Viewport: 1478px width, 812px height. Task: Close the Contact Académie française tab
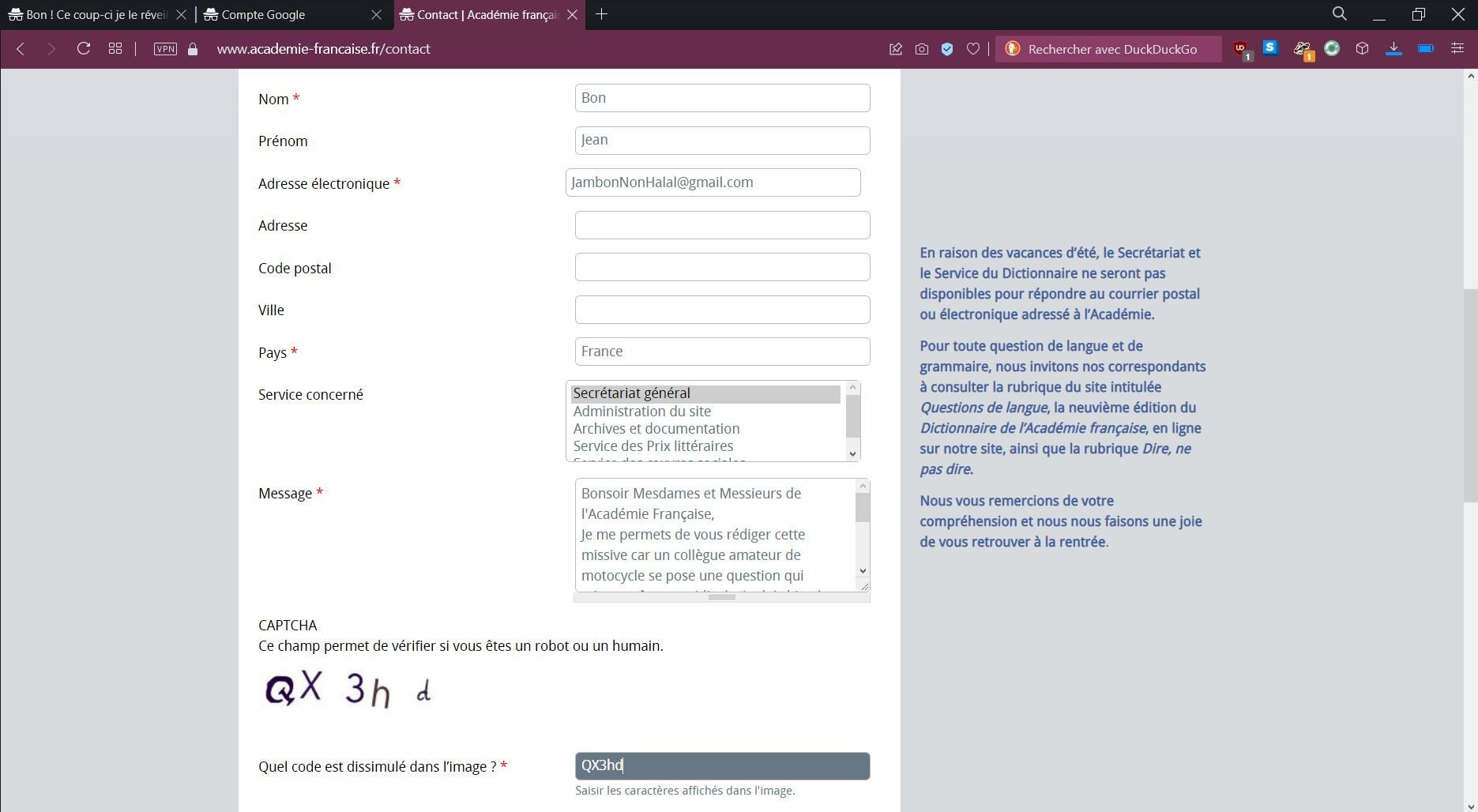click(572, 15)
